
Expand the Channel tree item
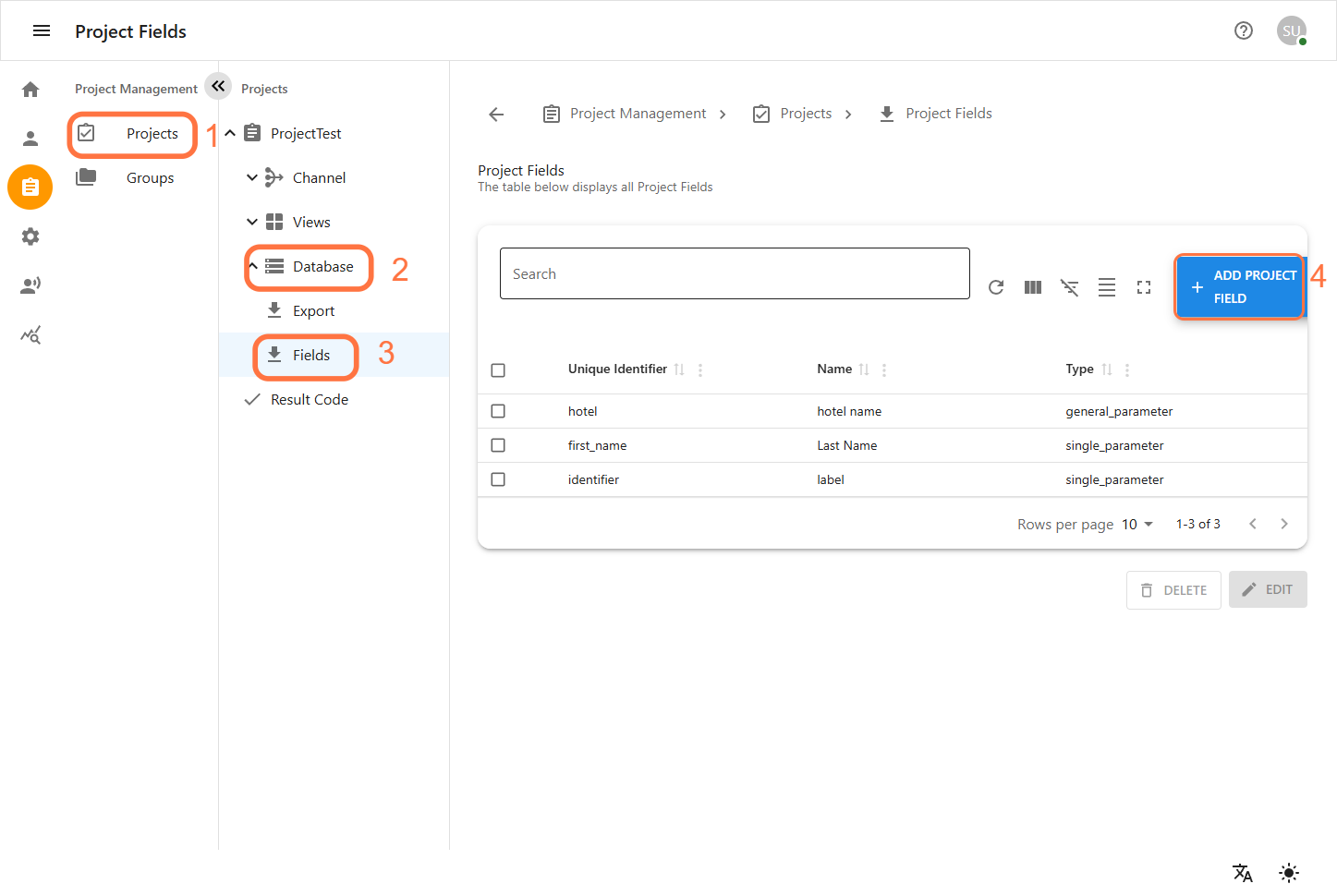coord(252,177)
